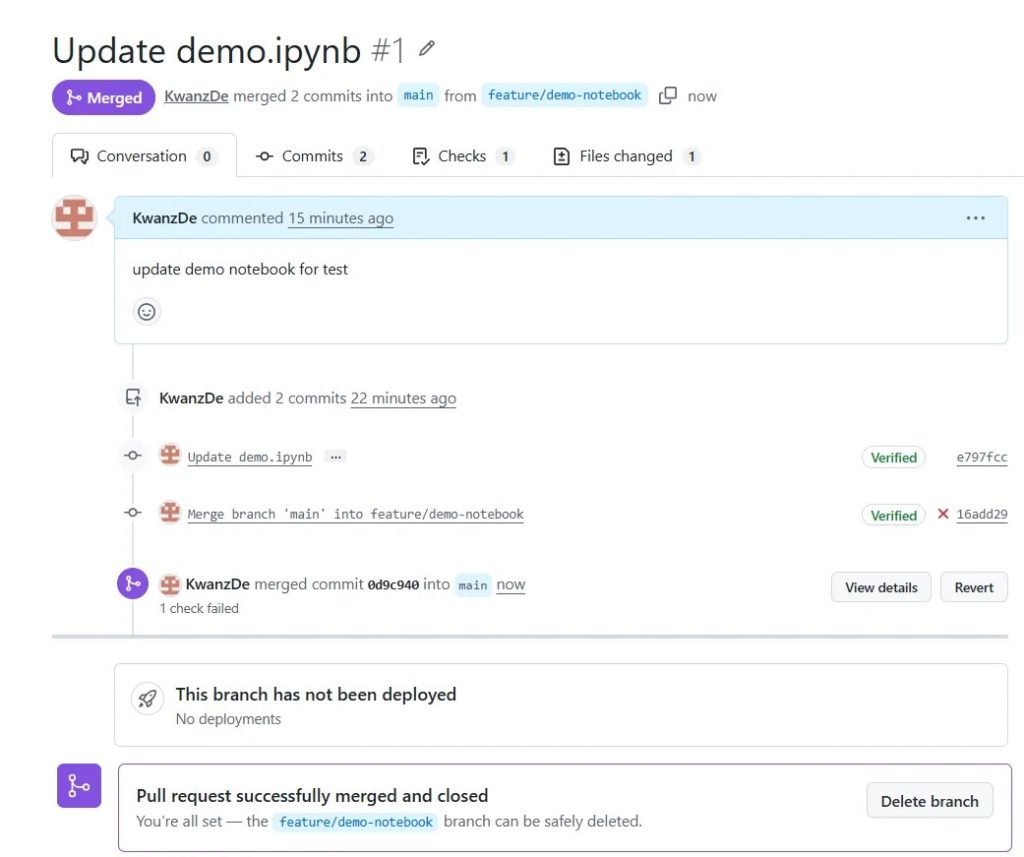The width and height of the screenshot is (1024, 857).
Task: Open the Update demo.ipynb commit link
Action: coord(249,457)
